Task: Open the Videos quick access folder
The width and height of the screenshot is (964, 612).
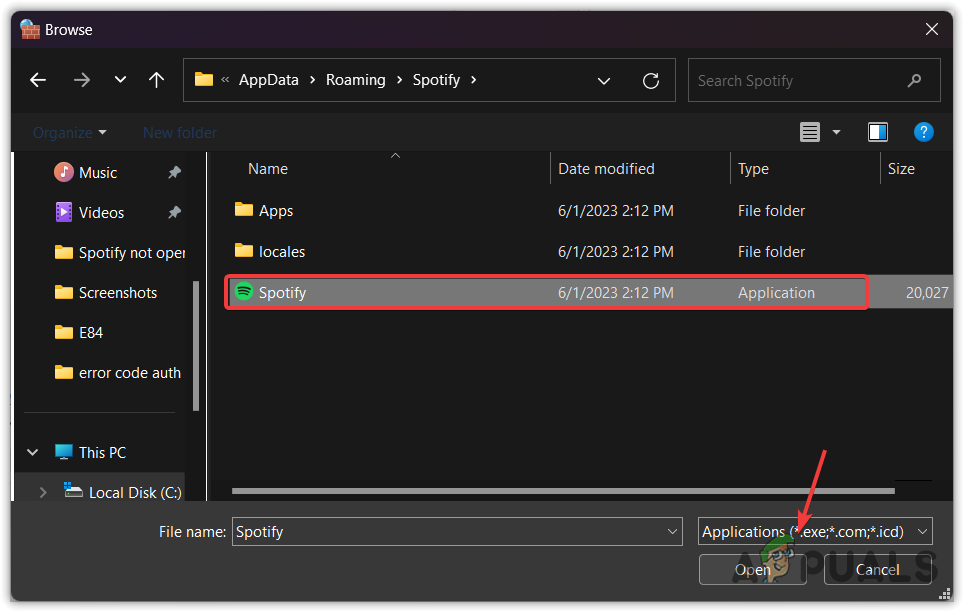Action: (x=101, y=213)
